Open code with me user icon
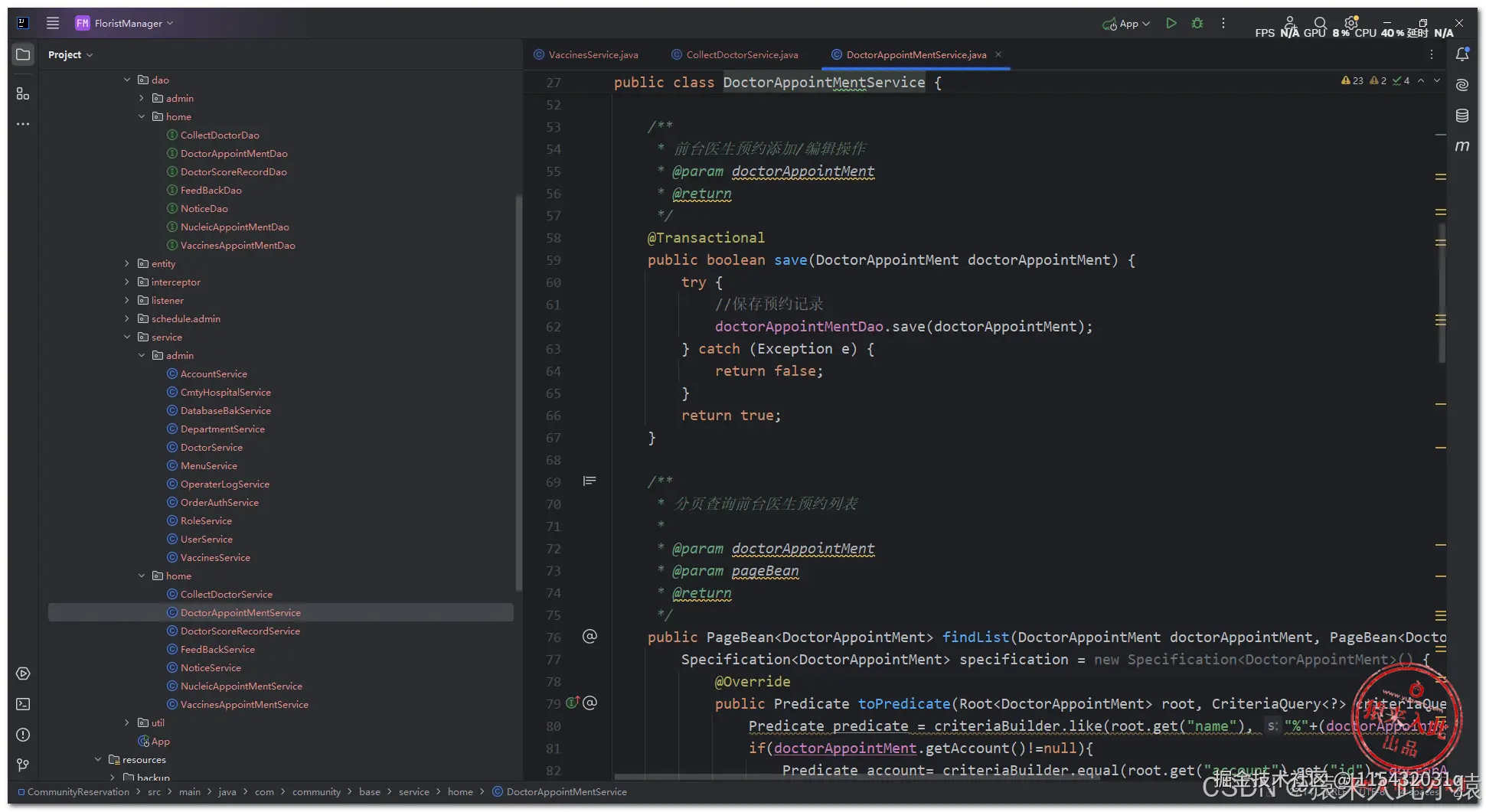The image size is (1486, 812). pyautogui.click(x=1290, y=23)
